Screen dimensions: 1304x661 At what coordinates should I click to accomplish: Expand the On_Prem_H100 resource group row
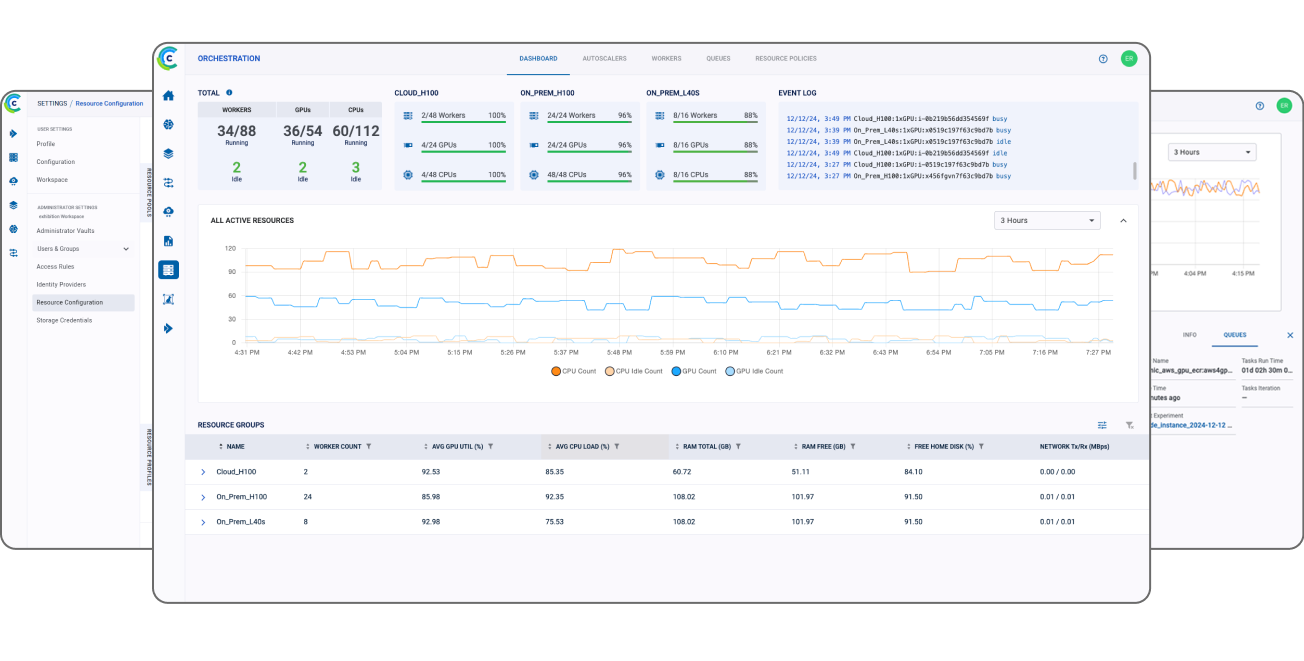click(x=203, y=496)
